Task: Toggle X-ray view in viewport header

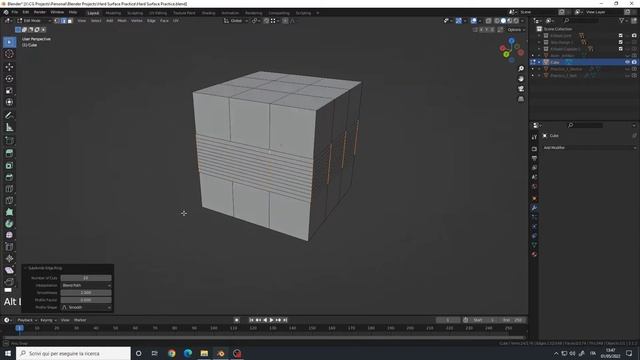Action: [x=489, y=20]
